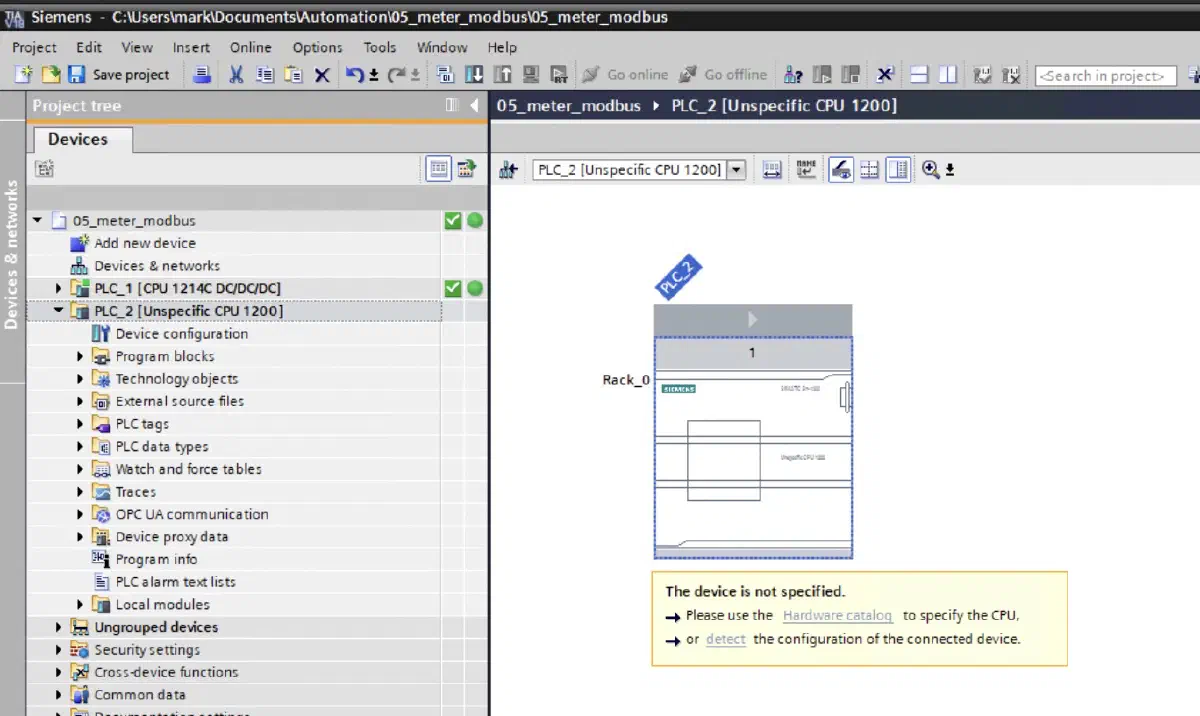
Task: Open the Project menu
Action: 35,47
